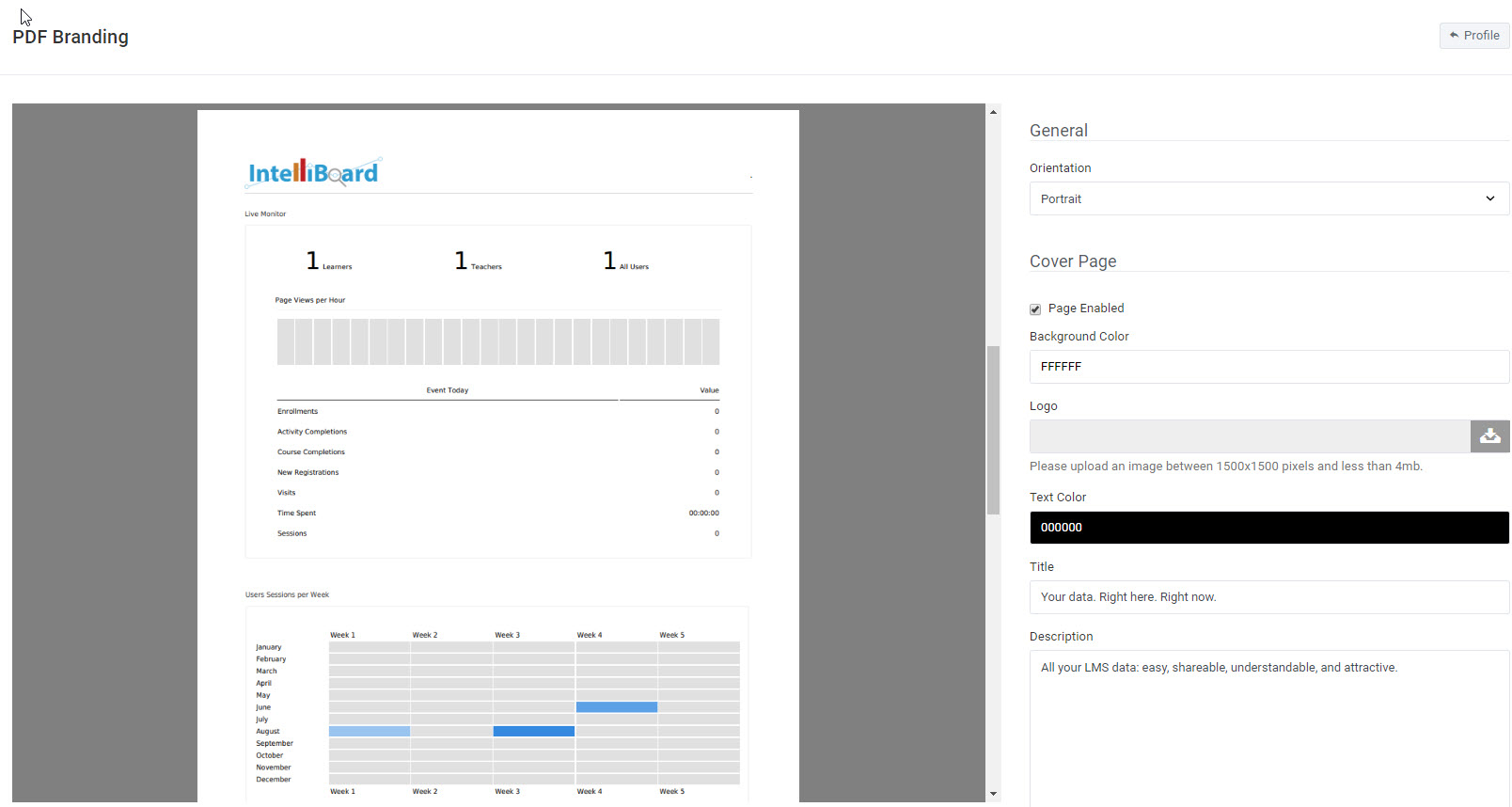Click the logo upload icon button
The image size is (1512, 807).
[1489, 436]
